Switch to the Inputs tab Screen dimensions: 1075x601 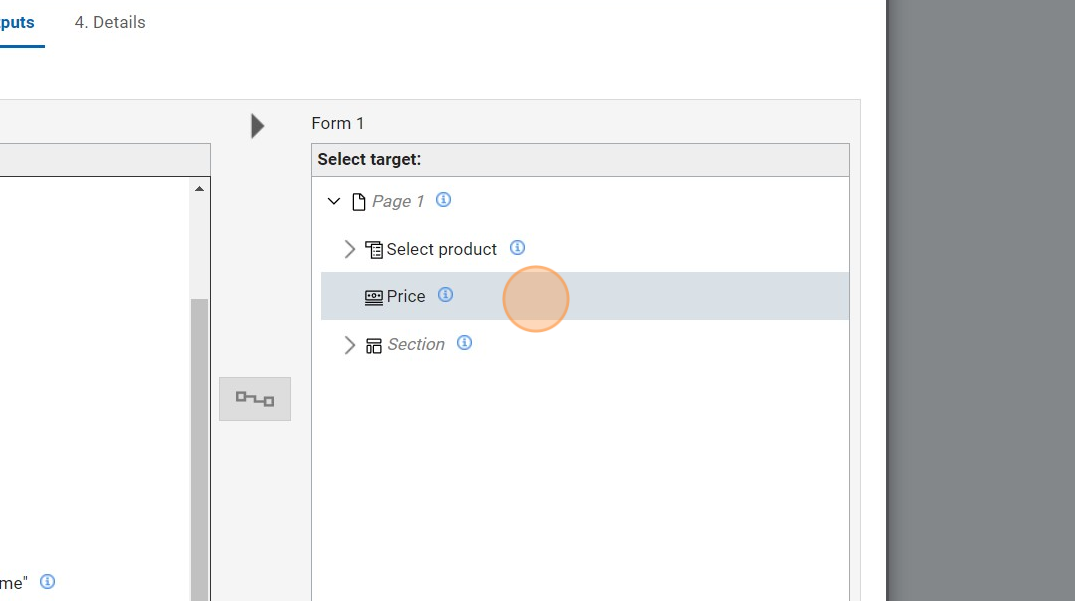point(17,23)
